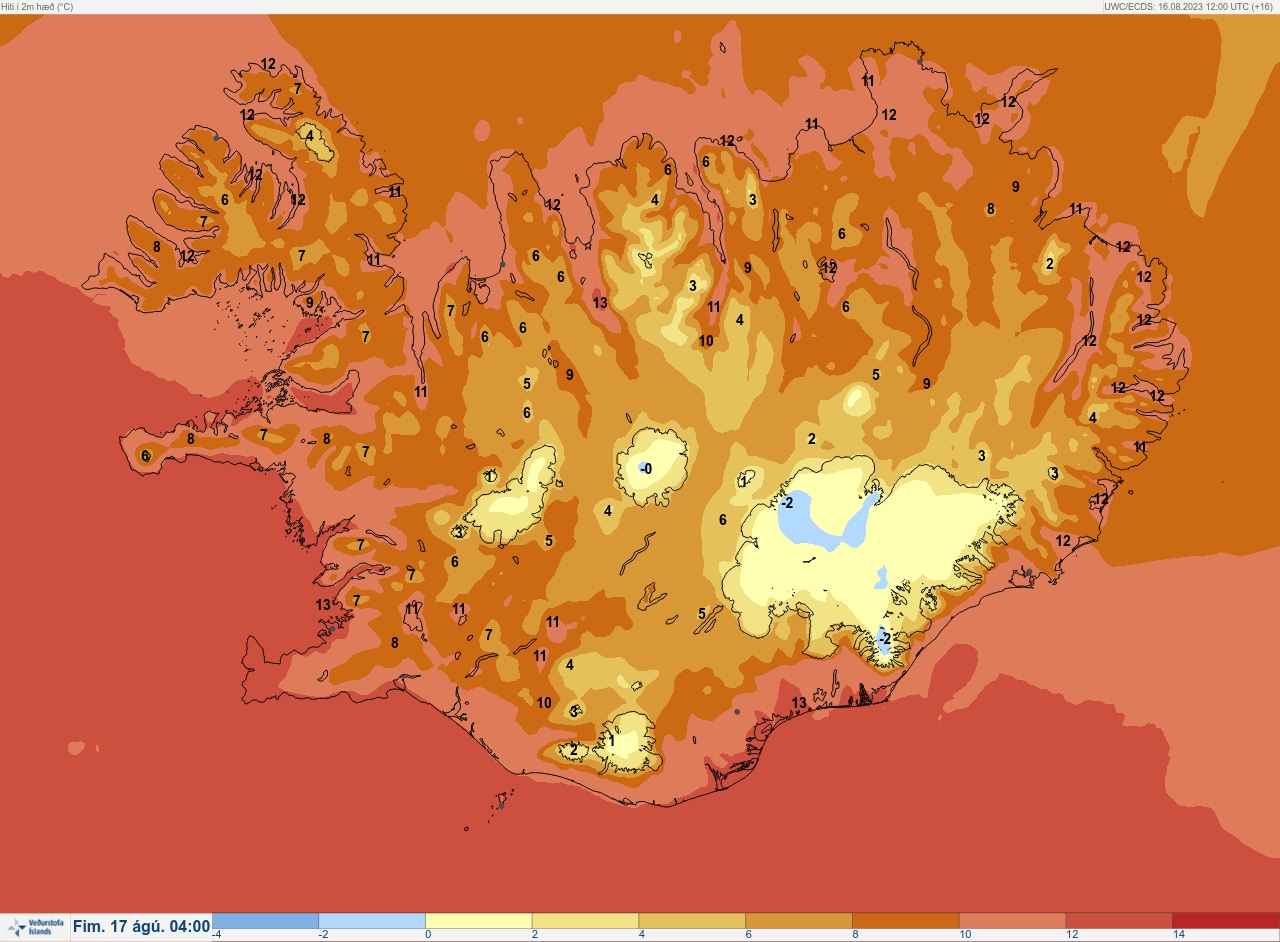Pick the dark blue -4 to -2 legend swatch
This screenshot has width=1280, height=942.
tap(266, 921)
